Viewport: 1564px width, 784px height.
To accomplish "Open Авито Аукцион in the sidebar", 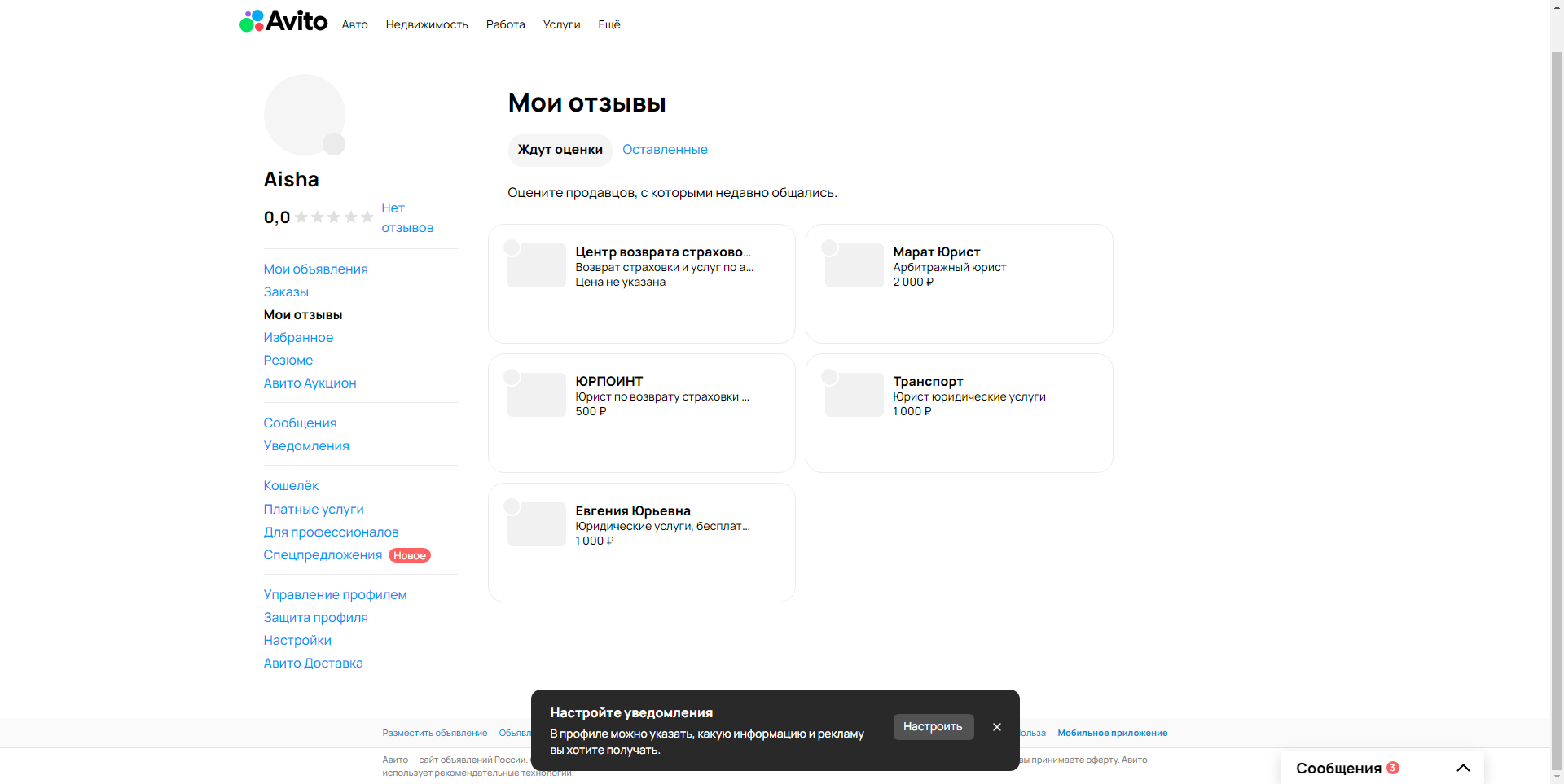I will (x=310, y=383).
